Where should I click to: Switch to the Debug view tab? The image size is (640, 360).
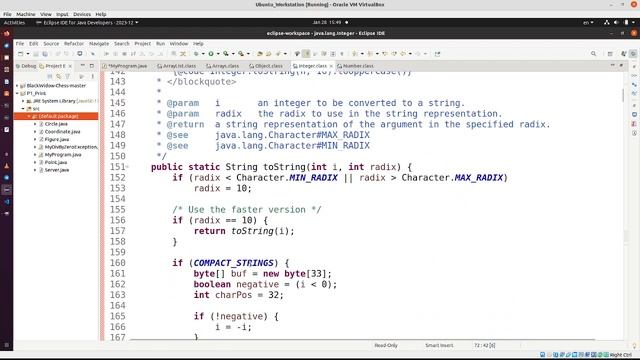click(x=26, y=66)
